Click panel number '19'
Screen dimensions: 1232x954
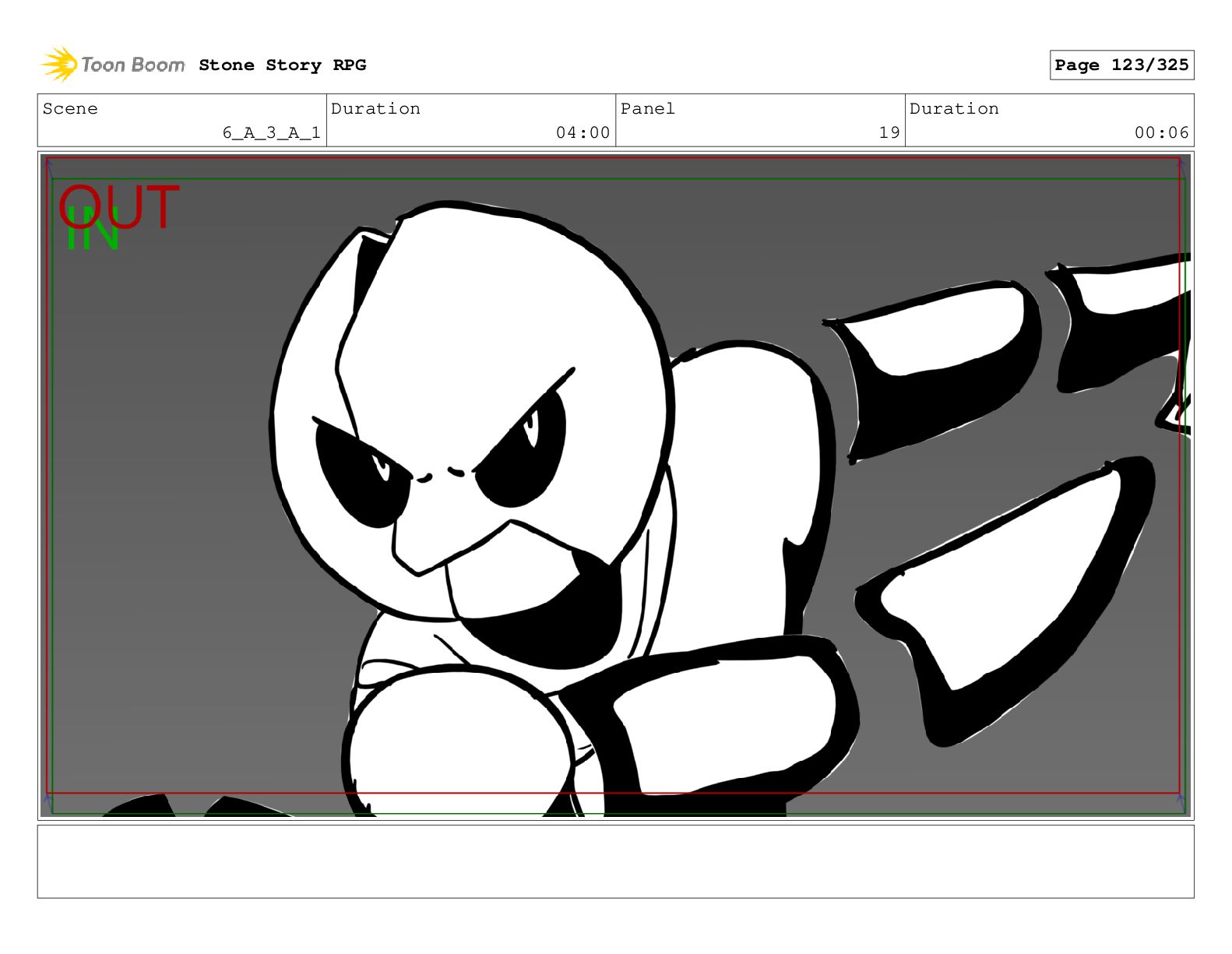[889, 133]
